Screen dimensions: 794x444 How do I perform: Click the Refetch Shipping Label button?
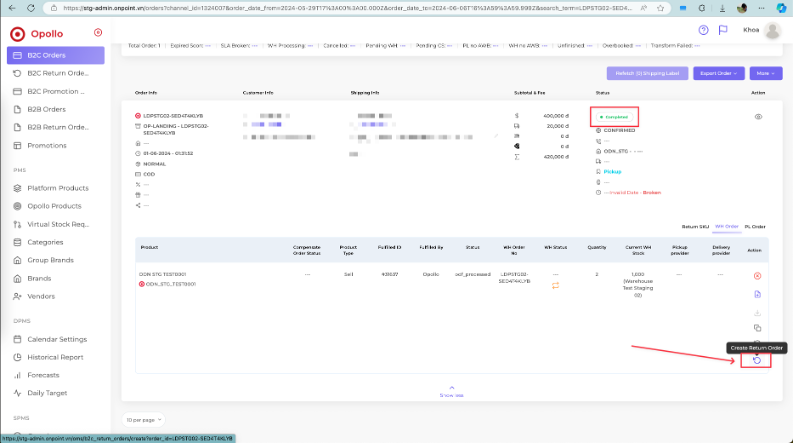coord(647,73)
